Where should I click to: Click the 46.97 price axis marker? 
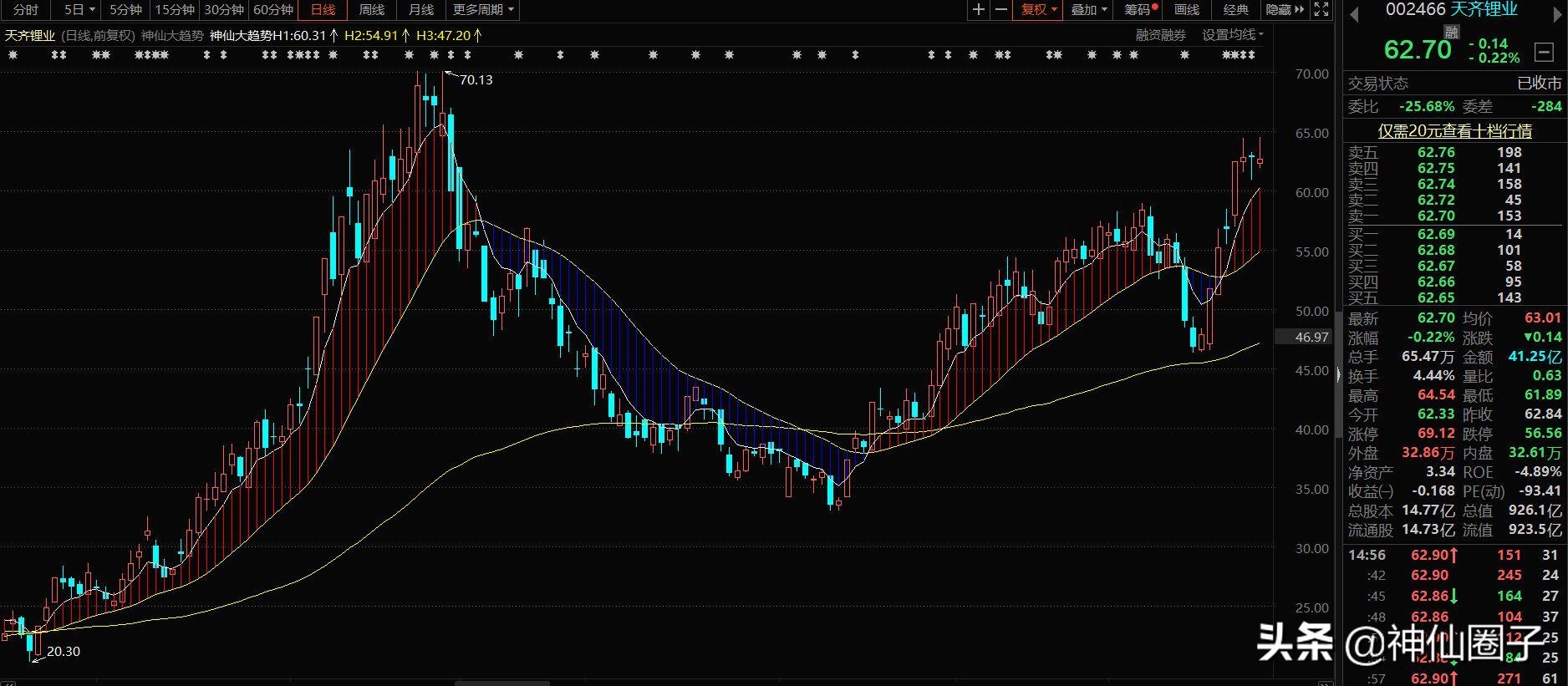point(1311,338)
